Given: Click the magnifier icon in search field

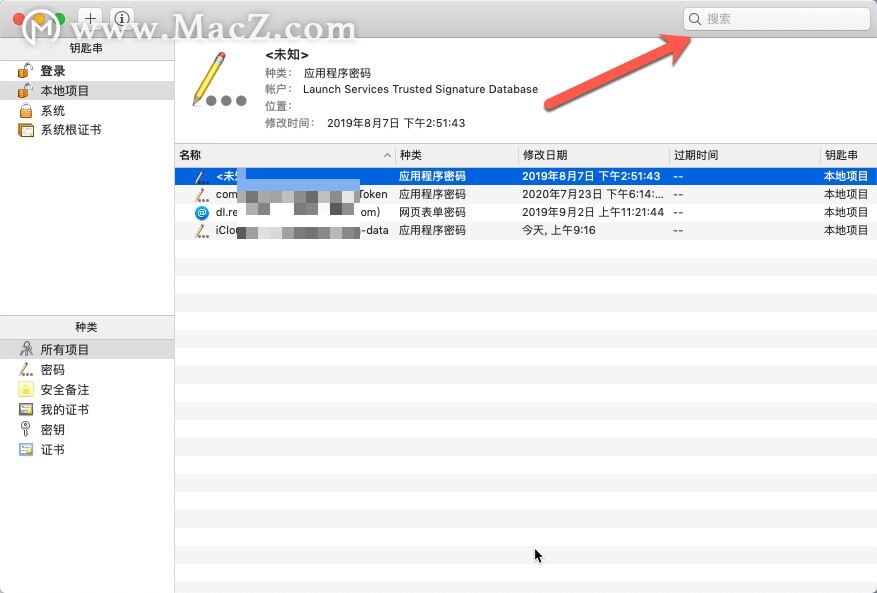Looking at the screenshot, I should coord(695,19).
